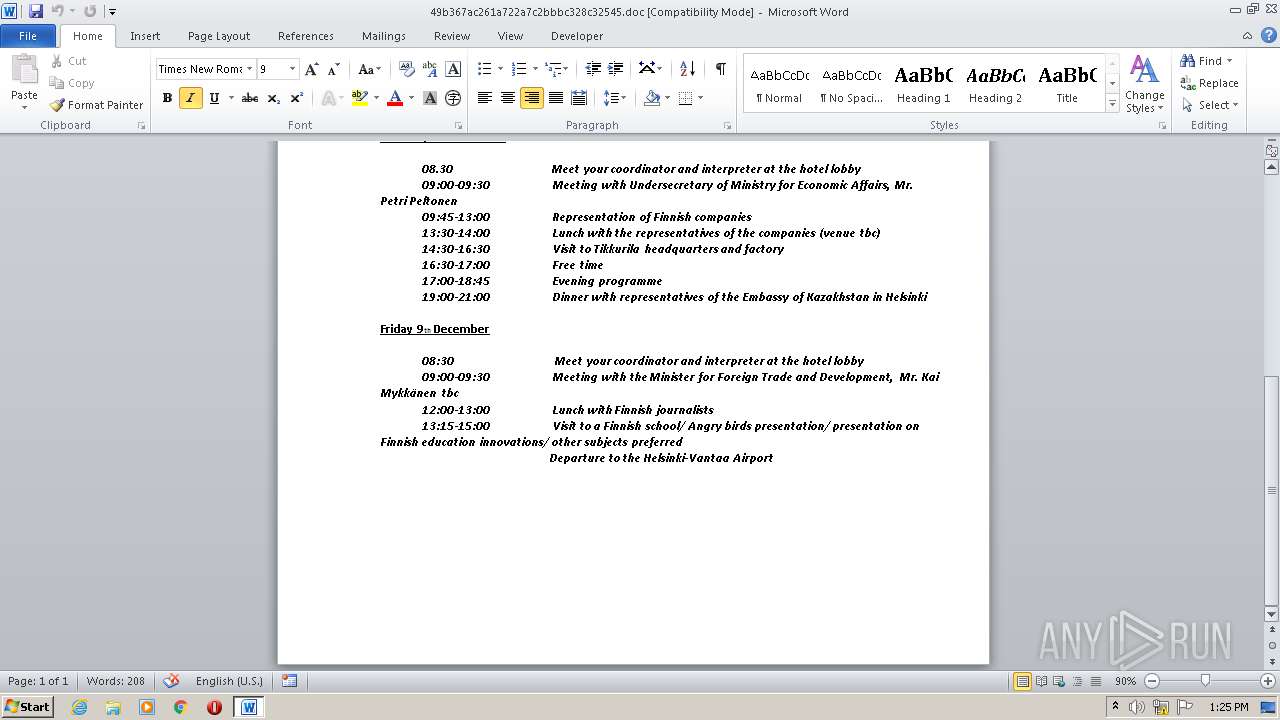Sort the selected text

pyautogui.click(x=687, y=69)
